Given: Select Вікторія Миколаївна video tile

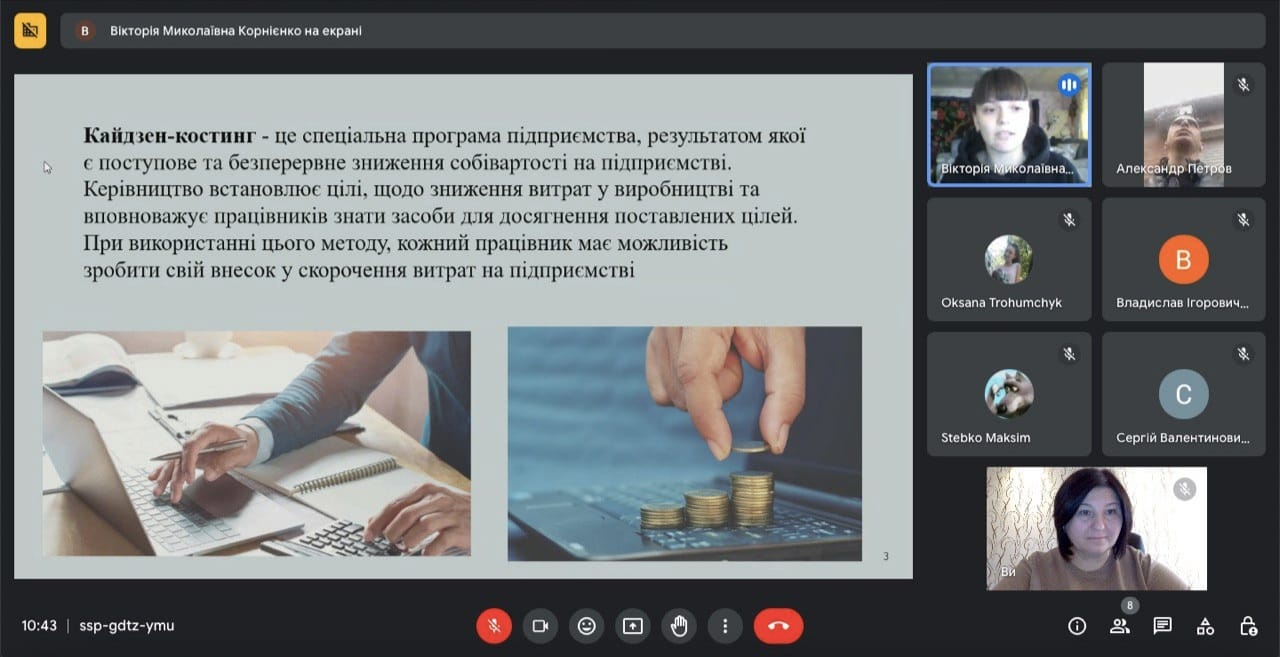Looking at the screenshot, I should click(1009, 124).
